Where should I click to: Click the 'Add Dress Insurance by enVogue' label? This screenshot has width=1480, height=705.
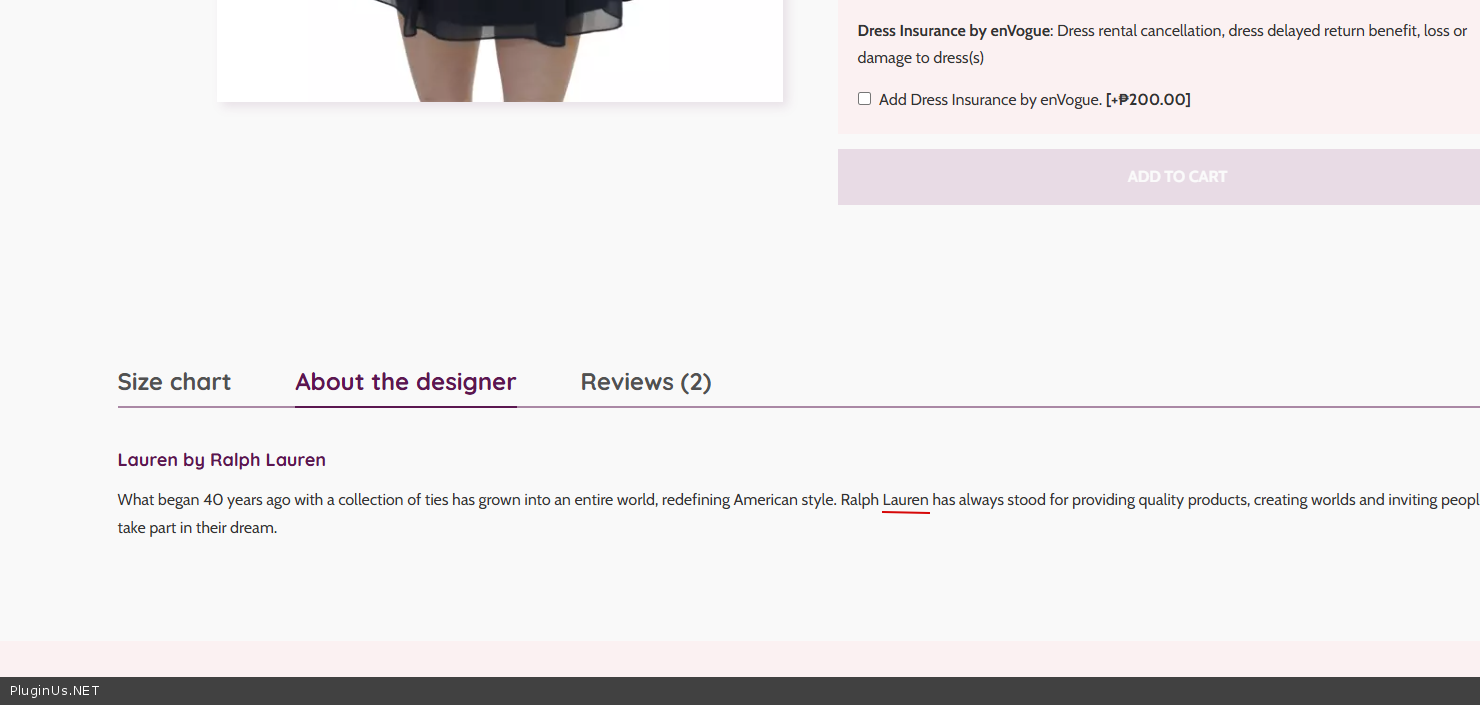coord(989,100)
